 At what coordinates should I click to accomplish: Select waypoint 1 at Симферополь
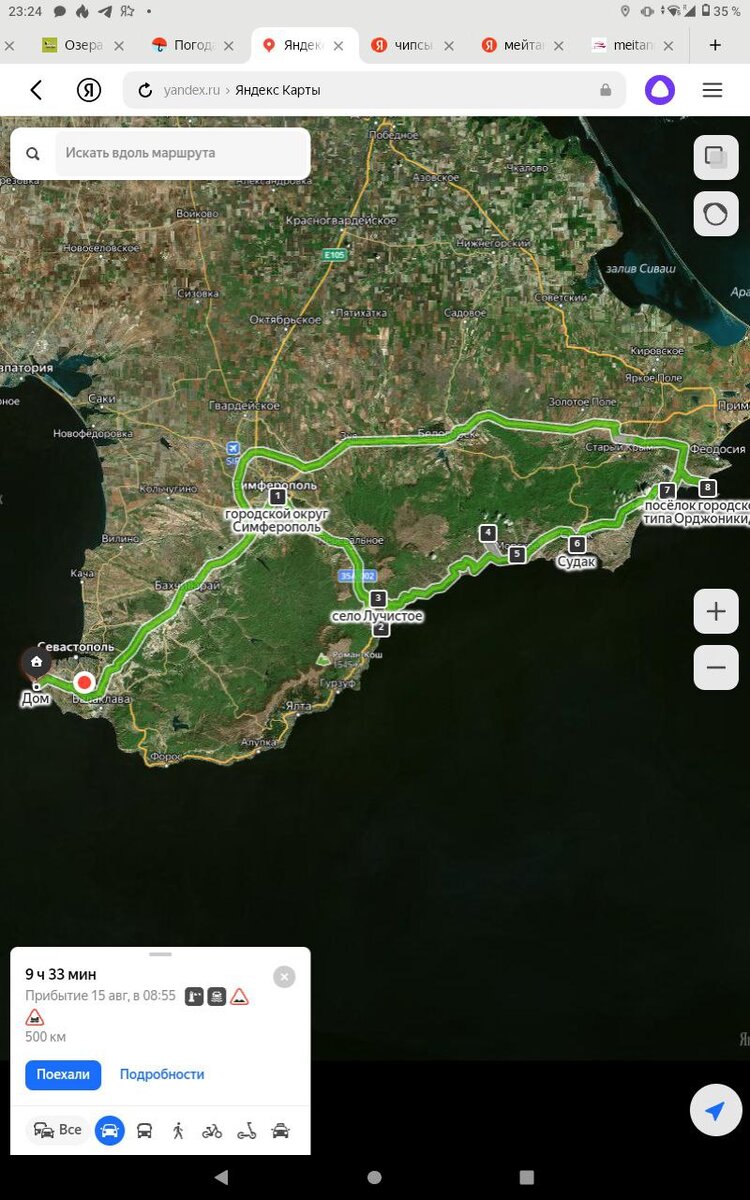tap(277, 496)
